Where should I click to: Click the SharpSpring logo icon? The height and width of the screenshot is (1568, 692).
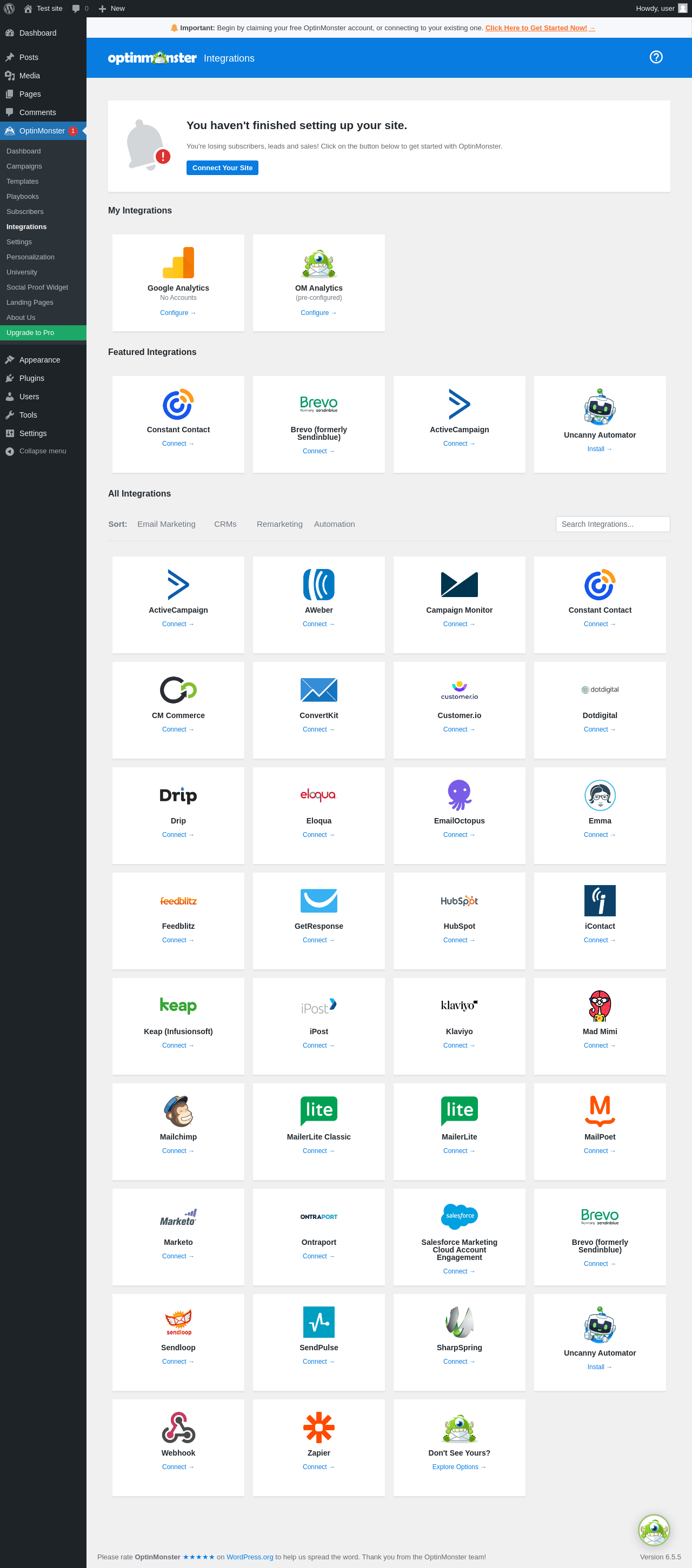(x=460, y=1322)
